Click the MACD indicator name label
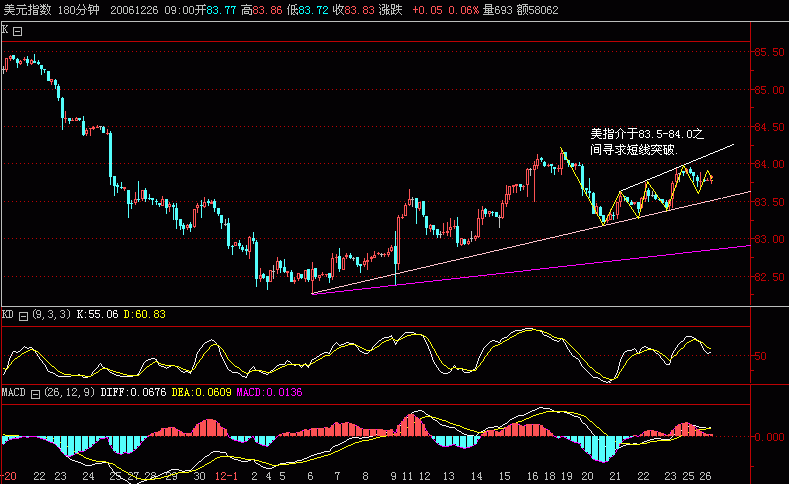Viewport: 789px width, 484px height. click(x=14, y=392)
